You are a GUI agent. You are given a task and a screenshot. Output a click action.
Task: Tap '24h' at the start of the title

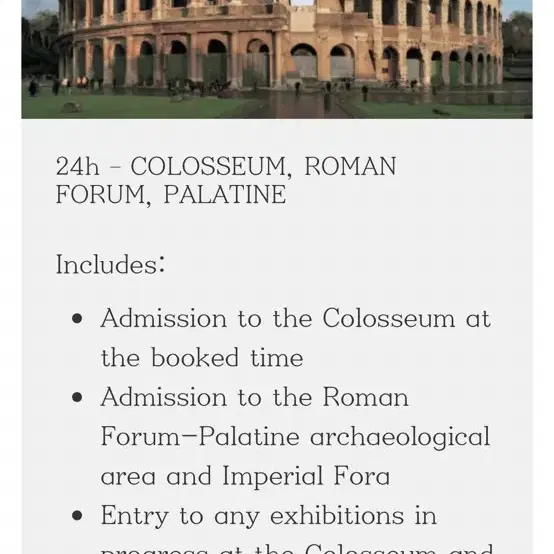(78, 166)
